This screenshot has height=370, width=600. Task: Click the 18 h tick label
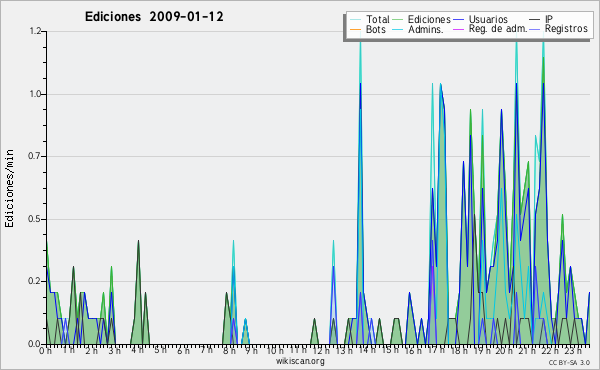click(x=459, y=351)
